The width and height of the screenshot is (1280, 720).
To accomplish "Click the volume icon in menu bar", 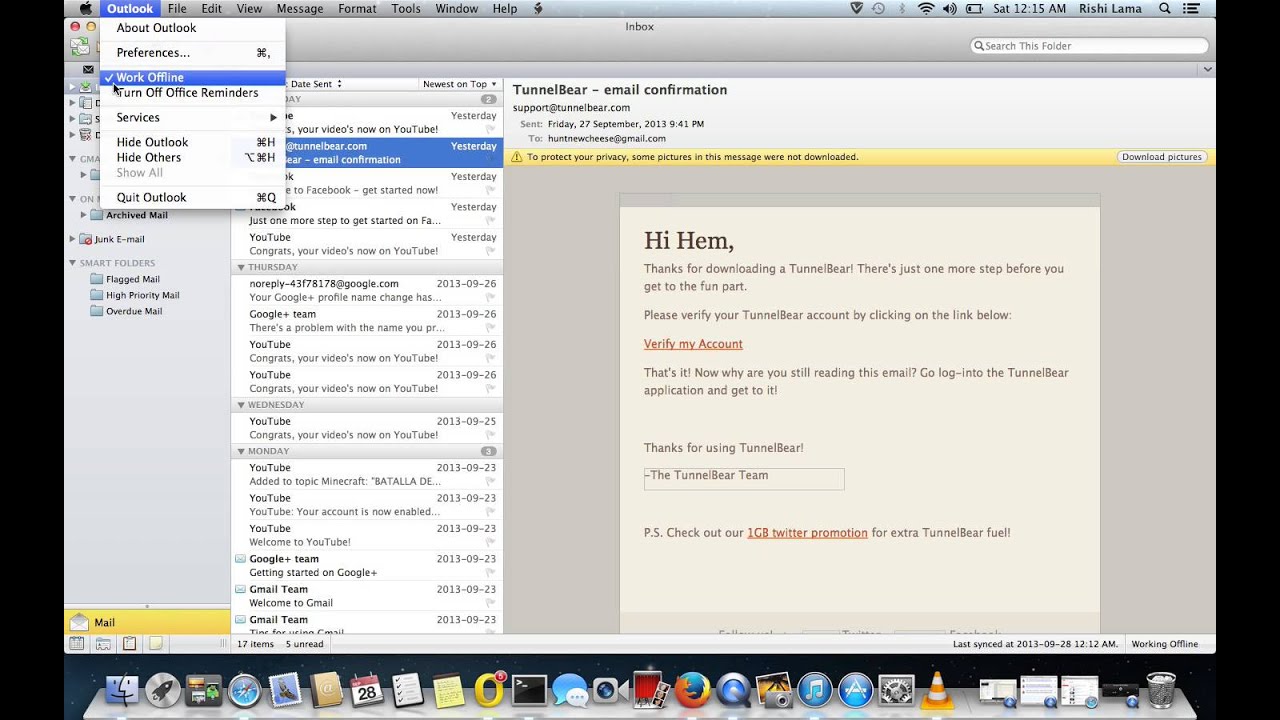I will click(948, 9).
